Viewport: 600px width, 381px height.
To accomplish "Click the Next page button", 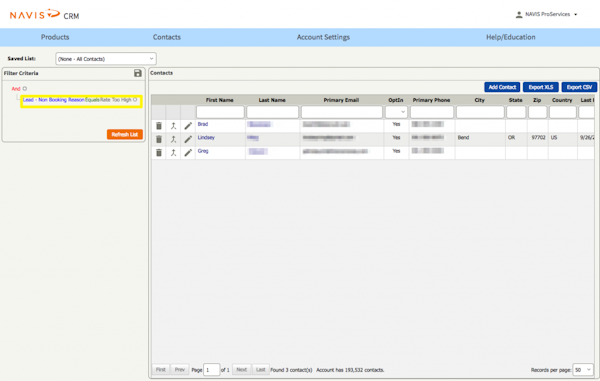I will tap(241, 370).
